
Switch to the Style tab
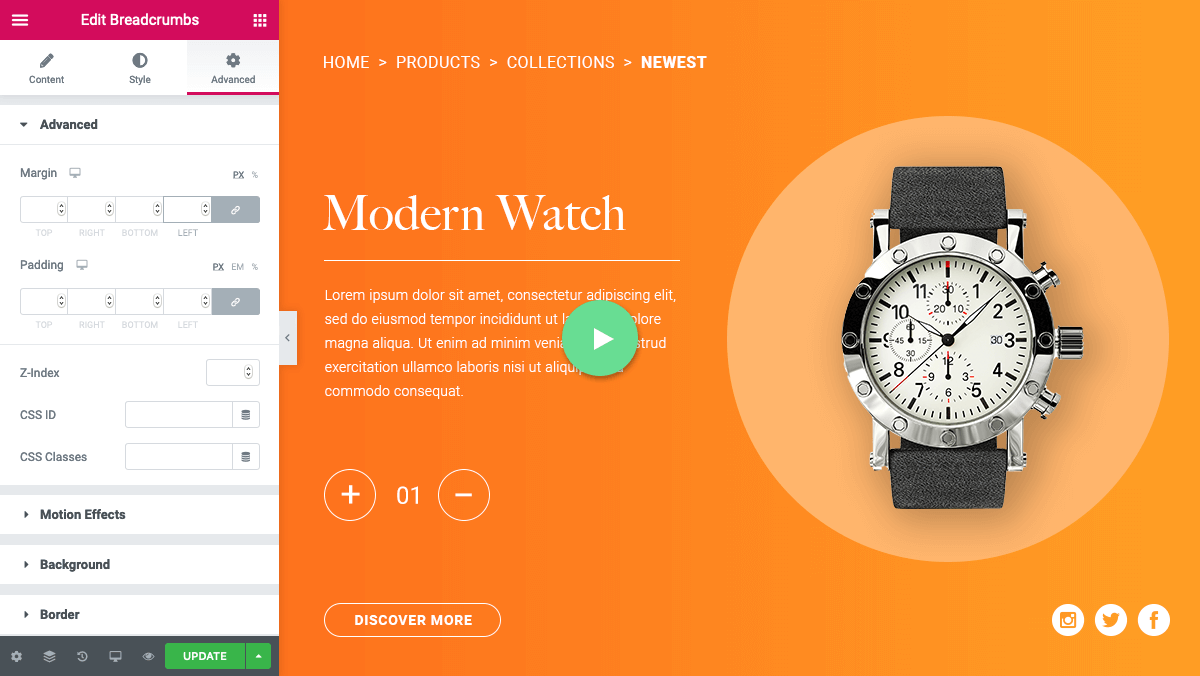tap(140, 69)
